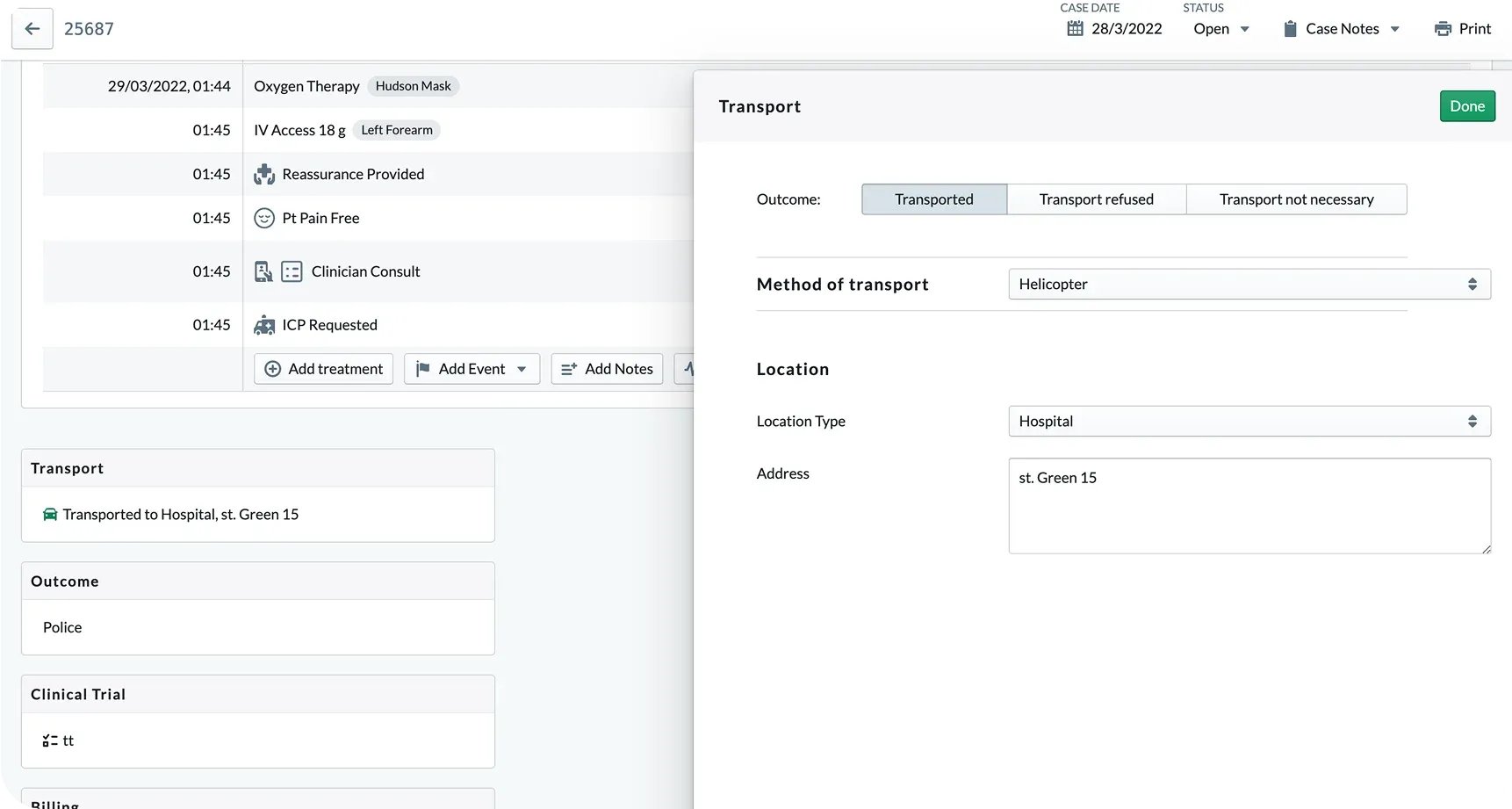
Task: Open the Location Type dropdown
Action: pyautogui.click(x=1249, y=422)
